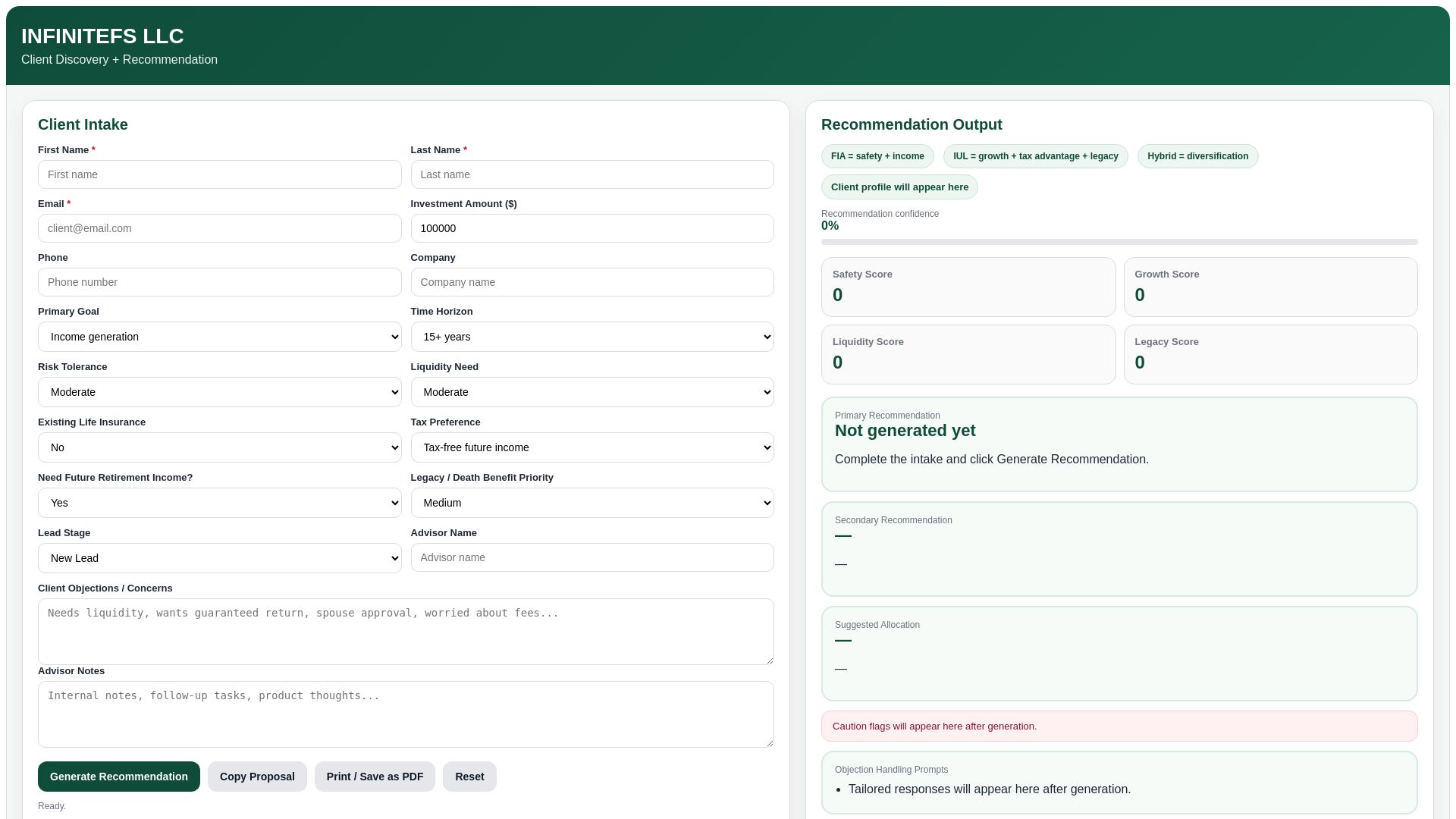Image resolution: width=1456 pixels, height=819 pixels.
Task: Click the Phone number field
Action: tap(219, 282)
